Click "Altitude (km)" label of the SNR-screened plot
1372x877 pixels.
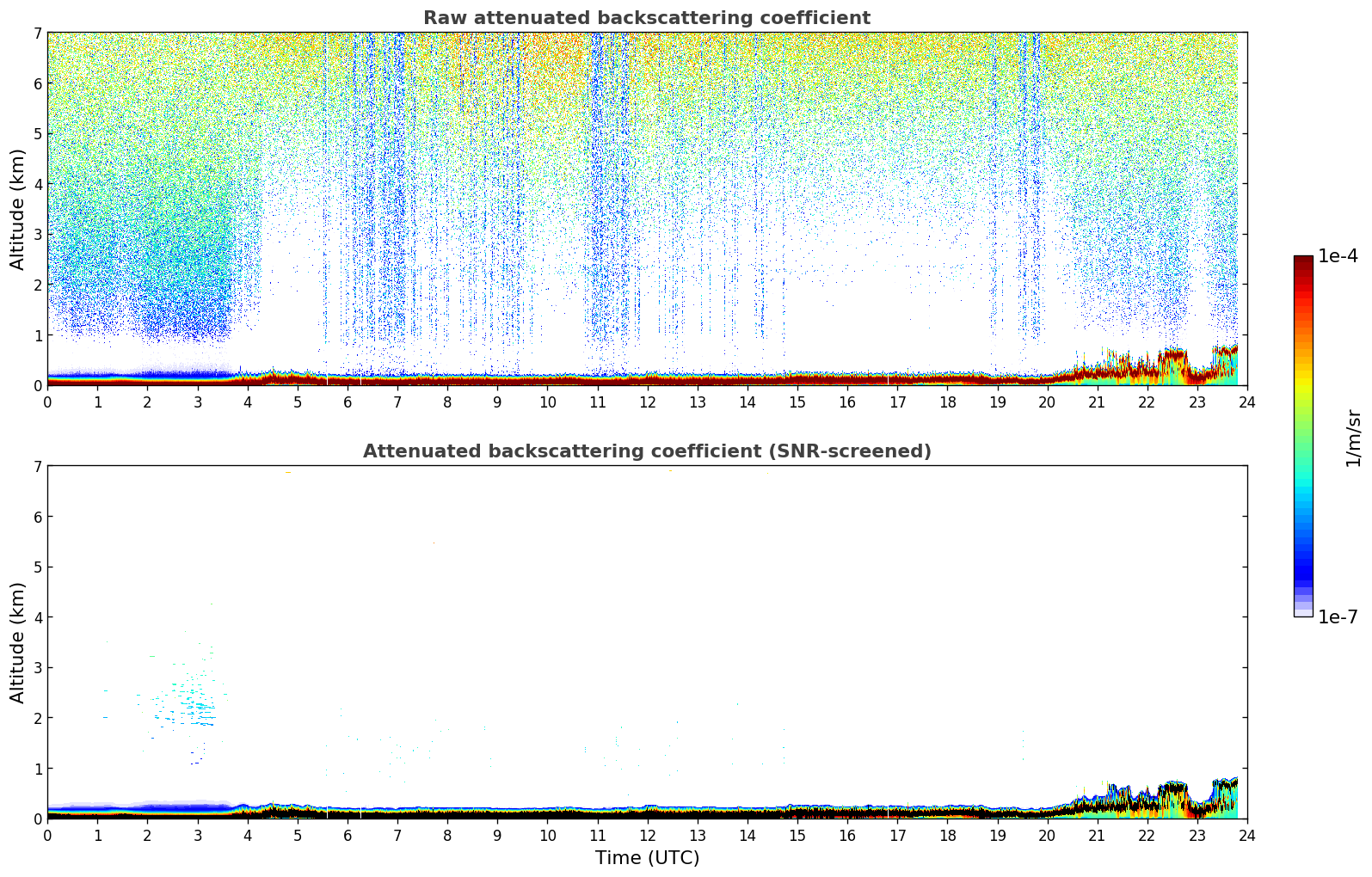pyautogui.click(x=18, y=642)
